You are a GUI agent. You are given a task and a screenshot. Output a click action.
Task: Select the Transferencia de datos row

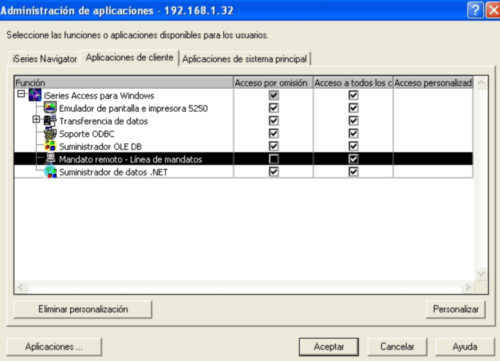click(x=243, y=121)
